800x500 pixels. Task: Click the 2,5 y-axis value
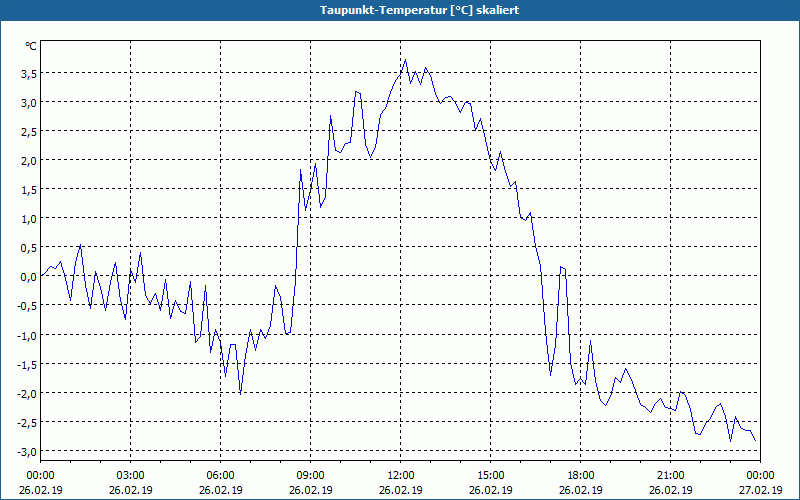(x=29, y=132)
